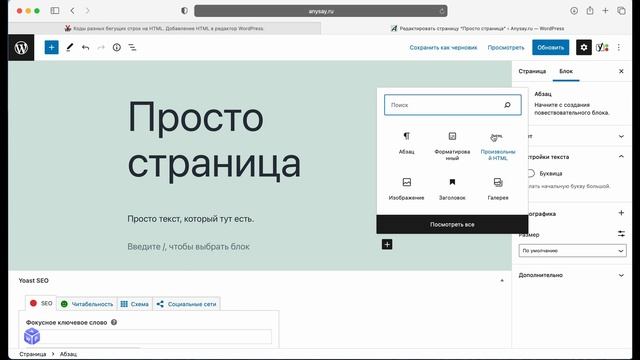Viewport: 640px width, 360px height.
Task: Toggle the settings gear sidebar
Action: pos(584,48)
